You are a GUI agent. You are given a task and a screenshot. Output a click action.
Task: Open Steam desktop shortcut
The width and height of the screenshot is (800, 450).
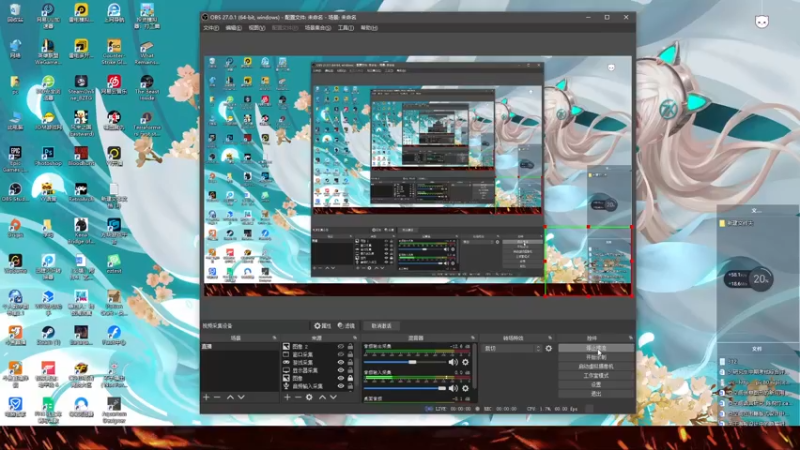[x=48, y=336]
